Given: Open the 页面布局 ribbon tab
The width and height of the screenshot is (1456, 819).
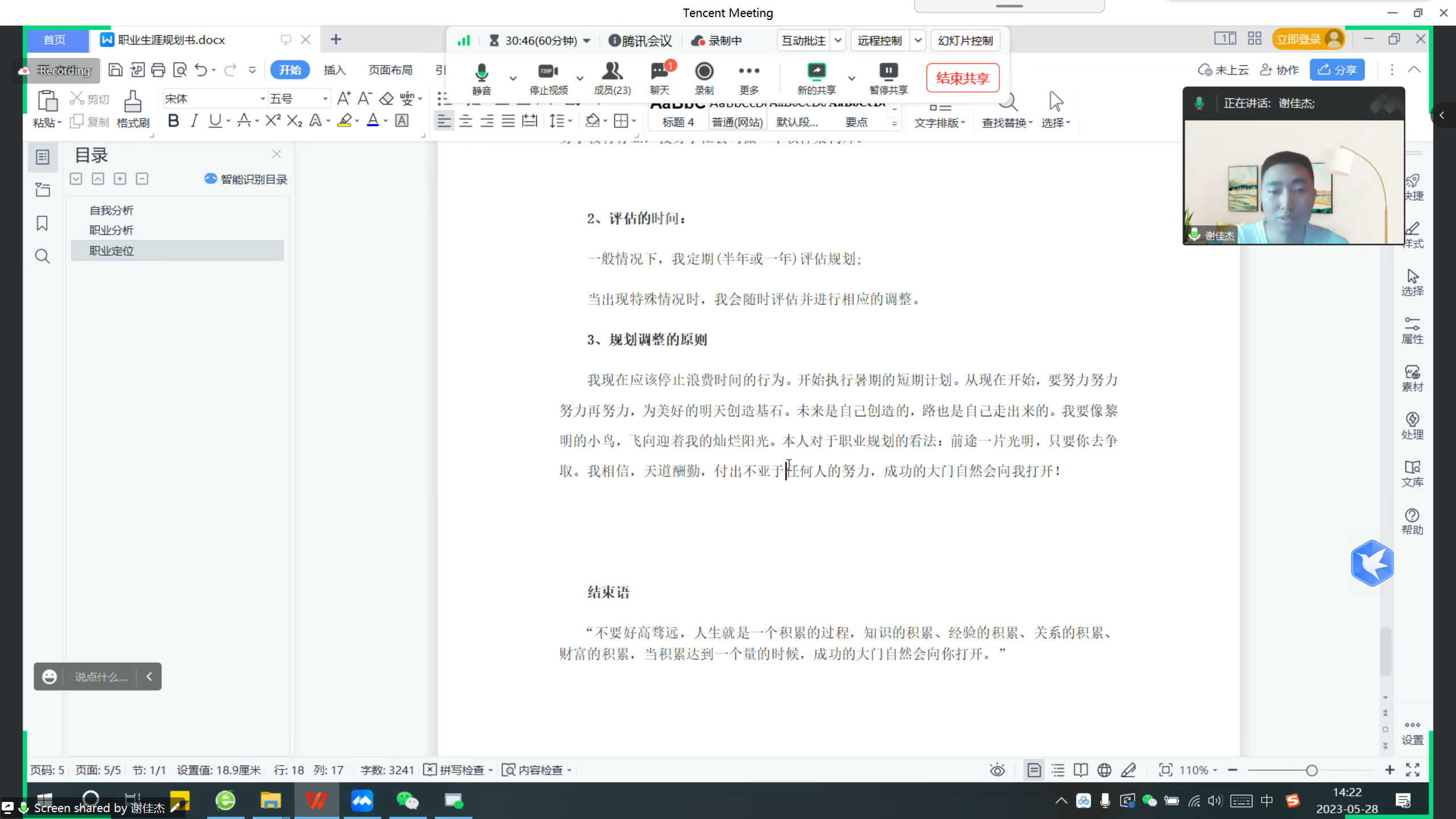Looking at the screenshot, I should pos(390,70).
